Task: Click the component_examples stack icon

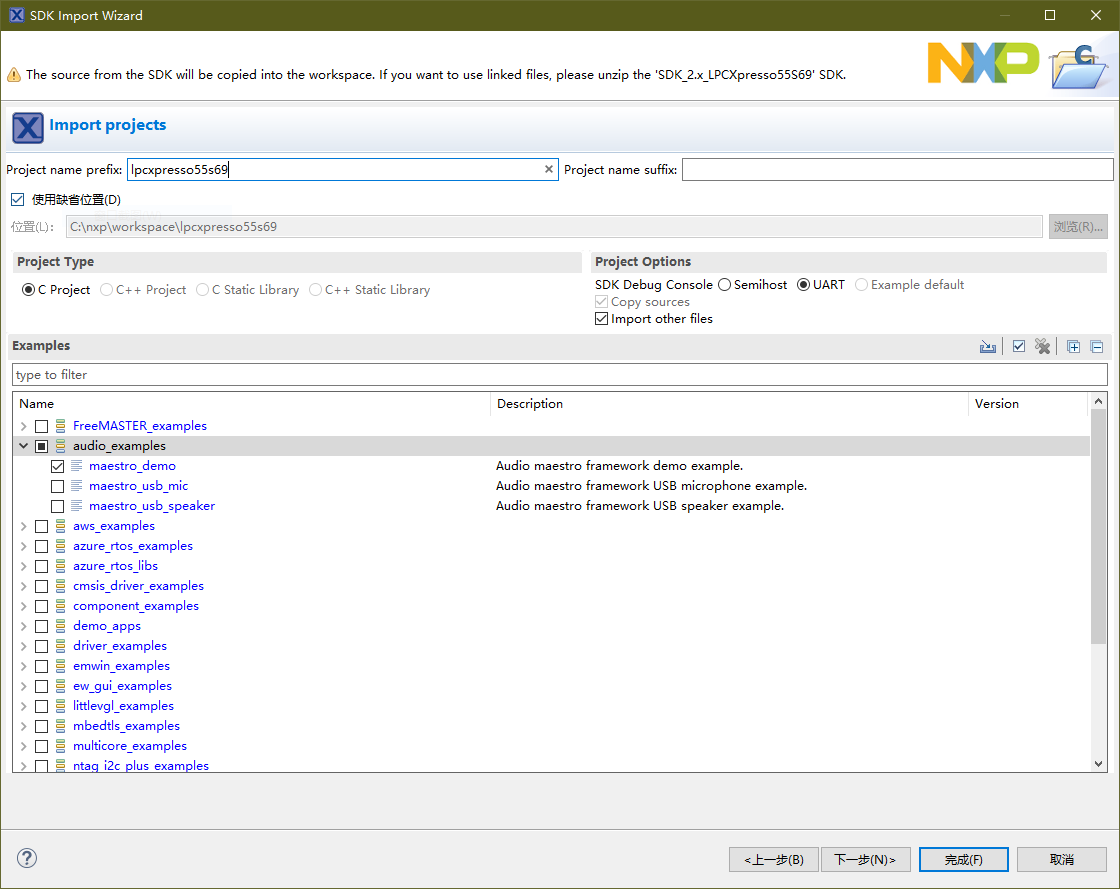Action: point(61,606)
